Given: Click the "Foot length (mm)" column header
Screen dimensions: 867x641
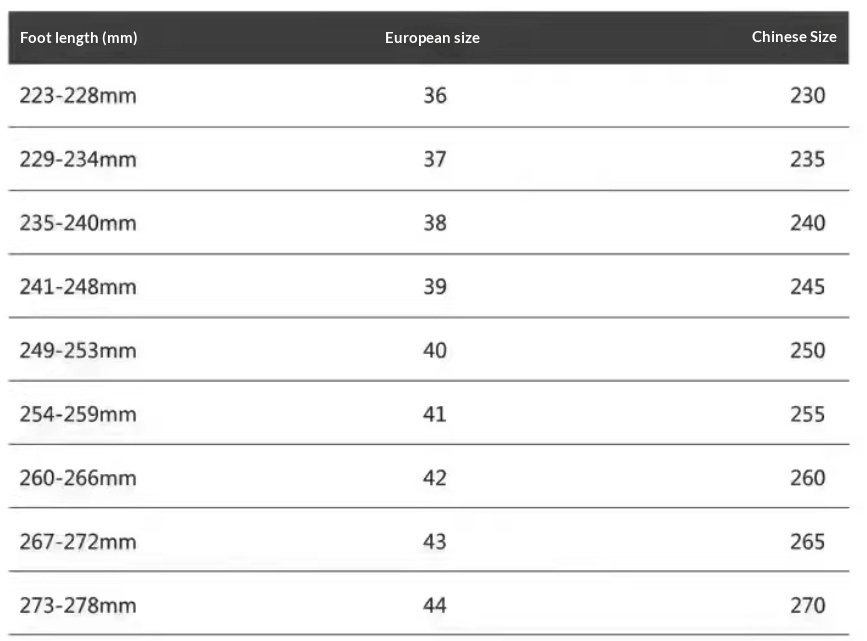Looking at the screenshot, I should (x=79, y=38).
